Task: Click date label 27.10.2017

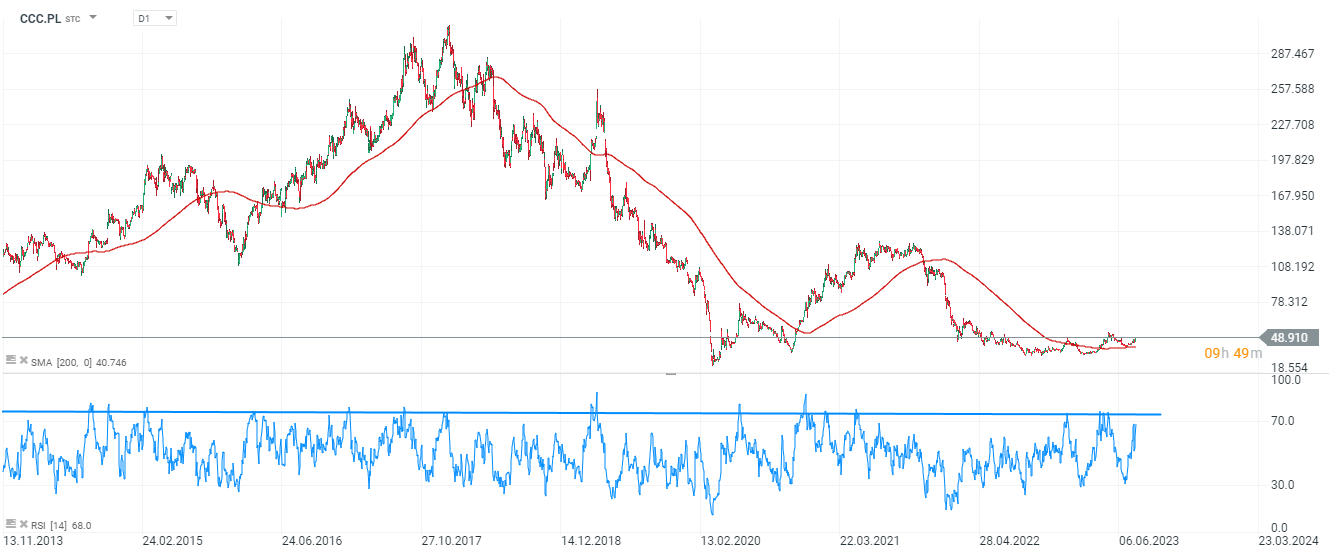Action: click(451, 541)
